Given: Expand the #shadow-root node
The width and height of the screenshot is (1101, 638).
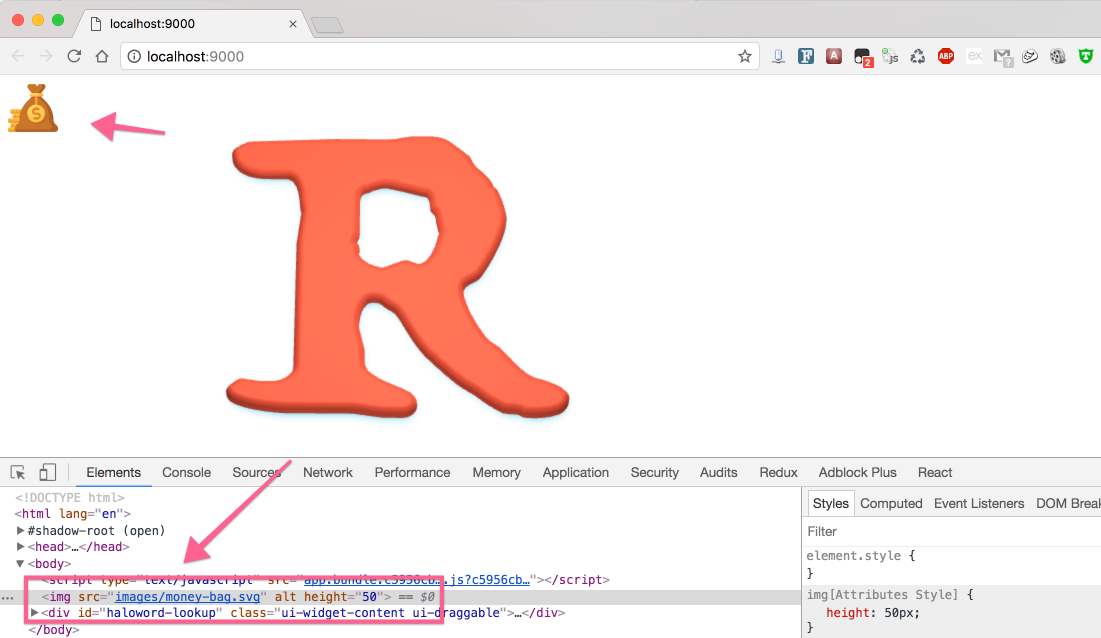Looking at the screenshot, I should [x=21, y=531].
